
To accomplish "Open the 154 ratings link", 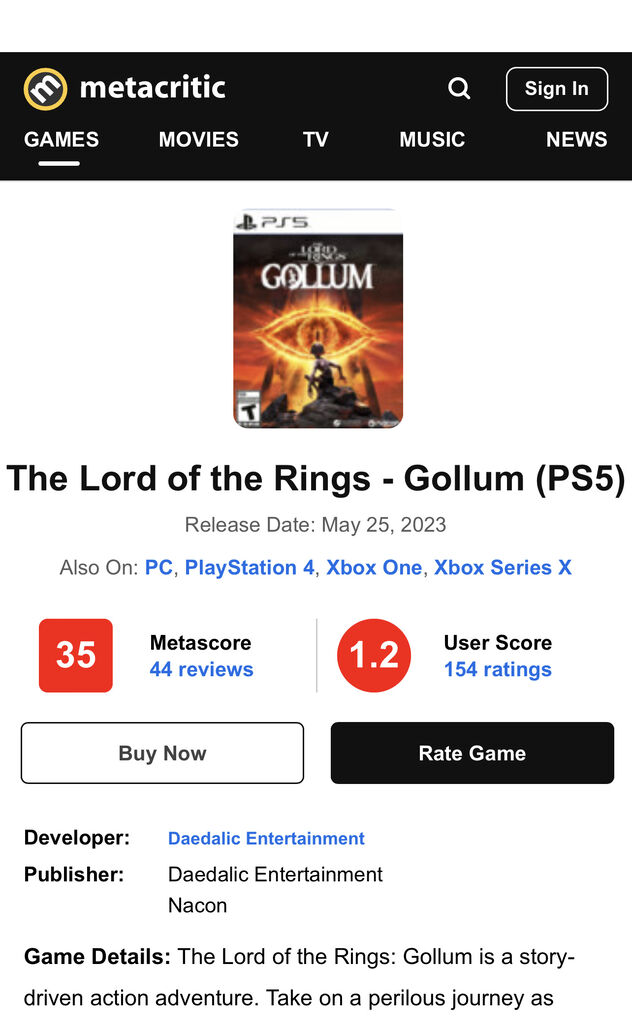I will tap(497, 669).
